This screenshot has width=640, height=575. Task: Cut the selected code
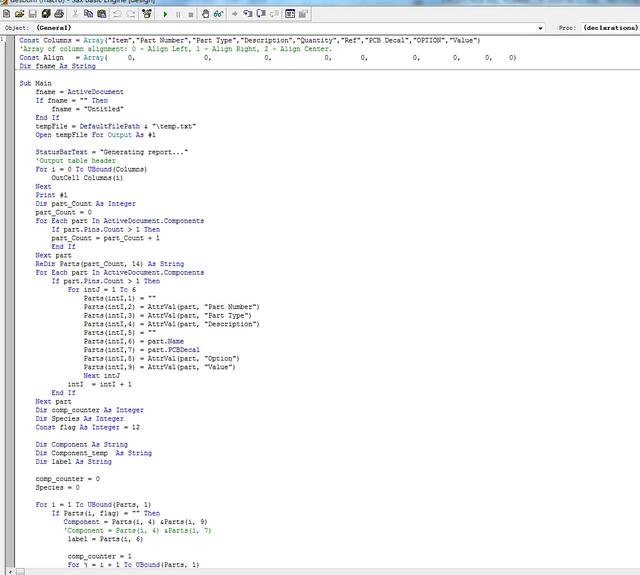[75, 14]
